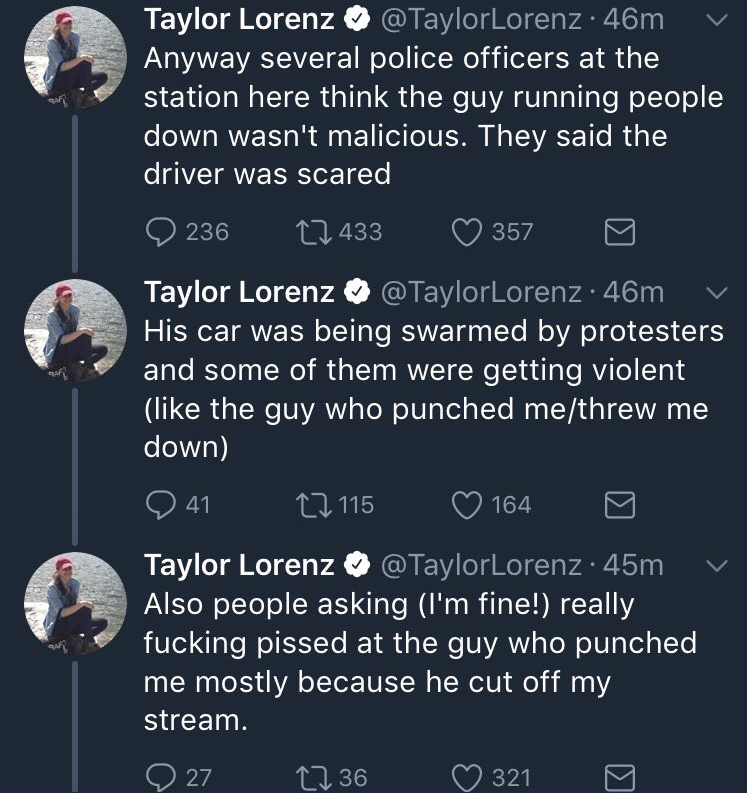Like the tweet with 357 likes
Image resolution: width=747 pixels, height=793 pixels.
coord(466,232)
